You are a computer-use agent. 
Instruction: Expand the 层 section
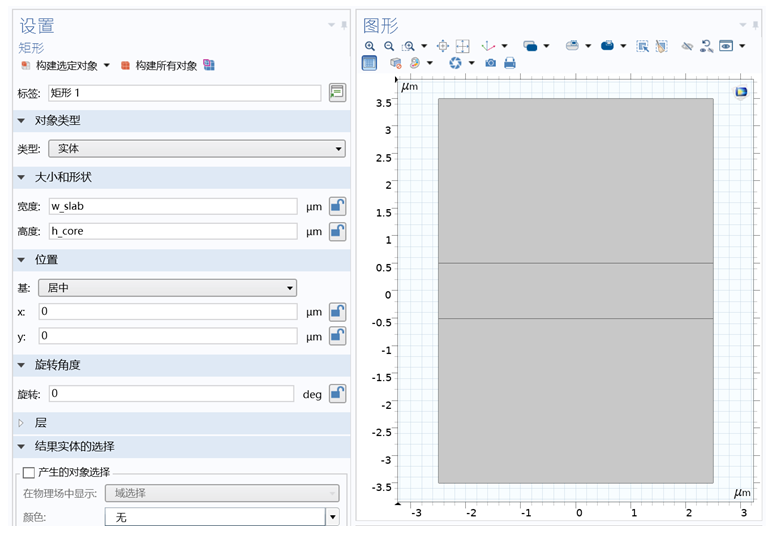tap(21, 423)
